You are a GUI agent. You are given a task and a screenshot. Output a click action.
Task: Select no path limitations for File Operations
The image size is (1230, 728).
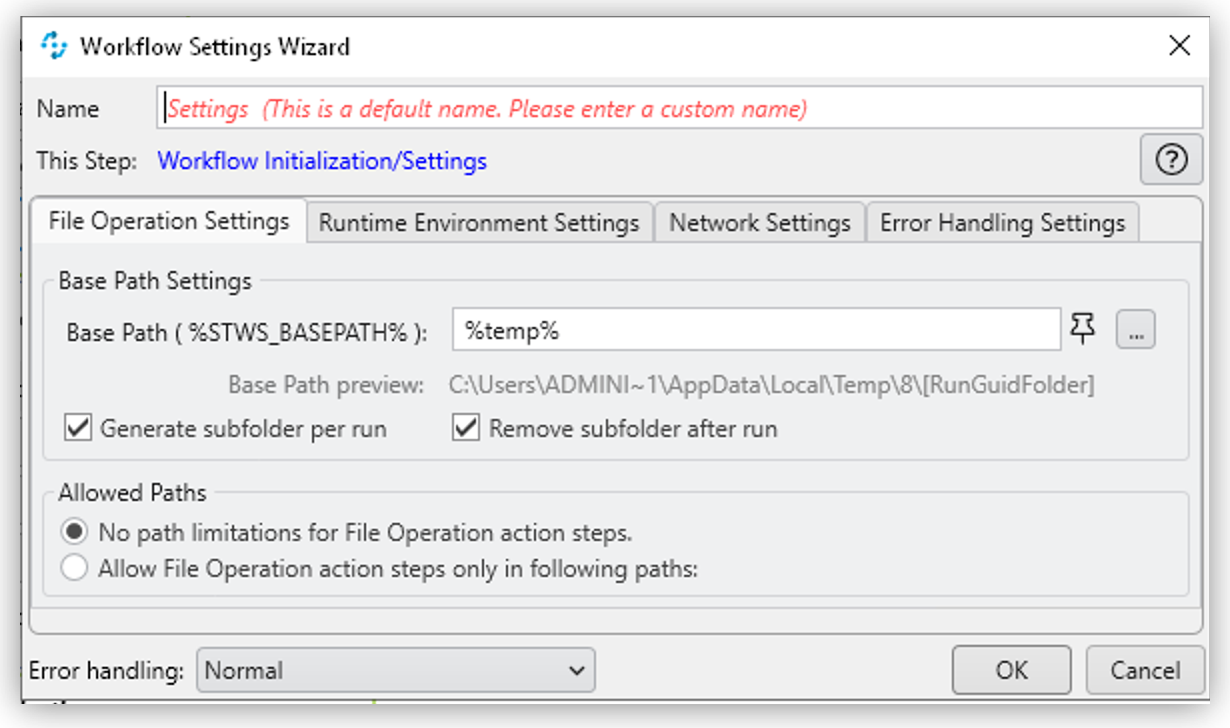click(x=73, y=532)
